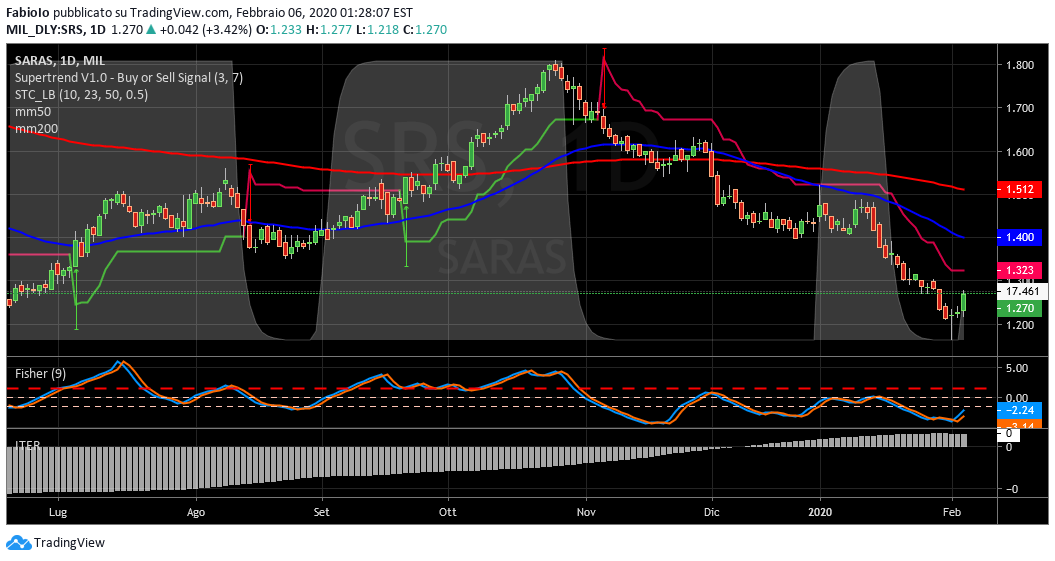Click the blue 1.400 price tag
This screenshot has width=1055, height=561.
[x=1021, y=237]
